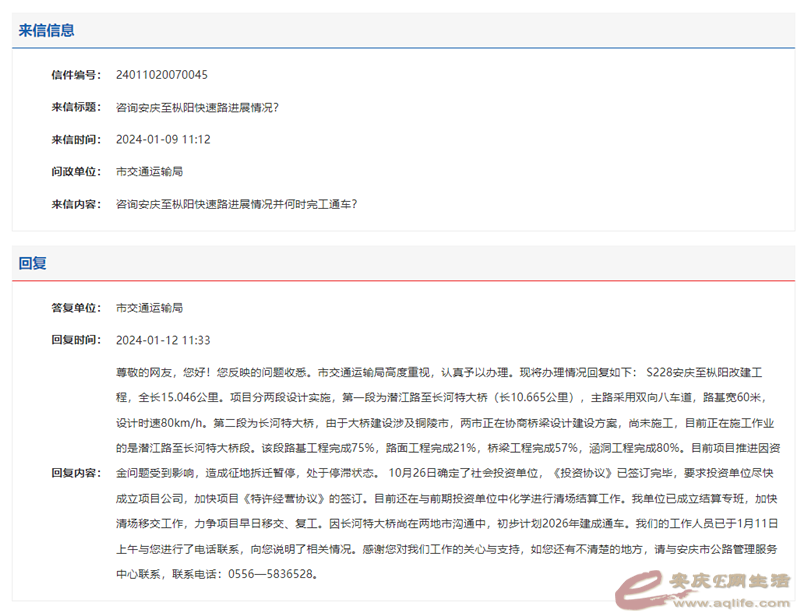Select the 来信标题 label
The height and width of the screenshot is (616, 800).
(x=76, y=107)
